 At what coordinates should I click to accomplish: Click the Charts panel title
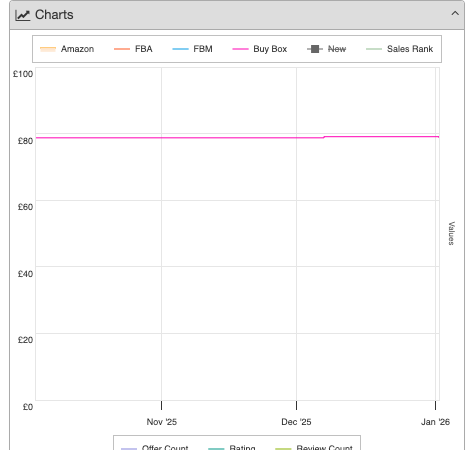click(54, 15)
